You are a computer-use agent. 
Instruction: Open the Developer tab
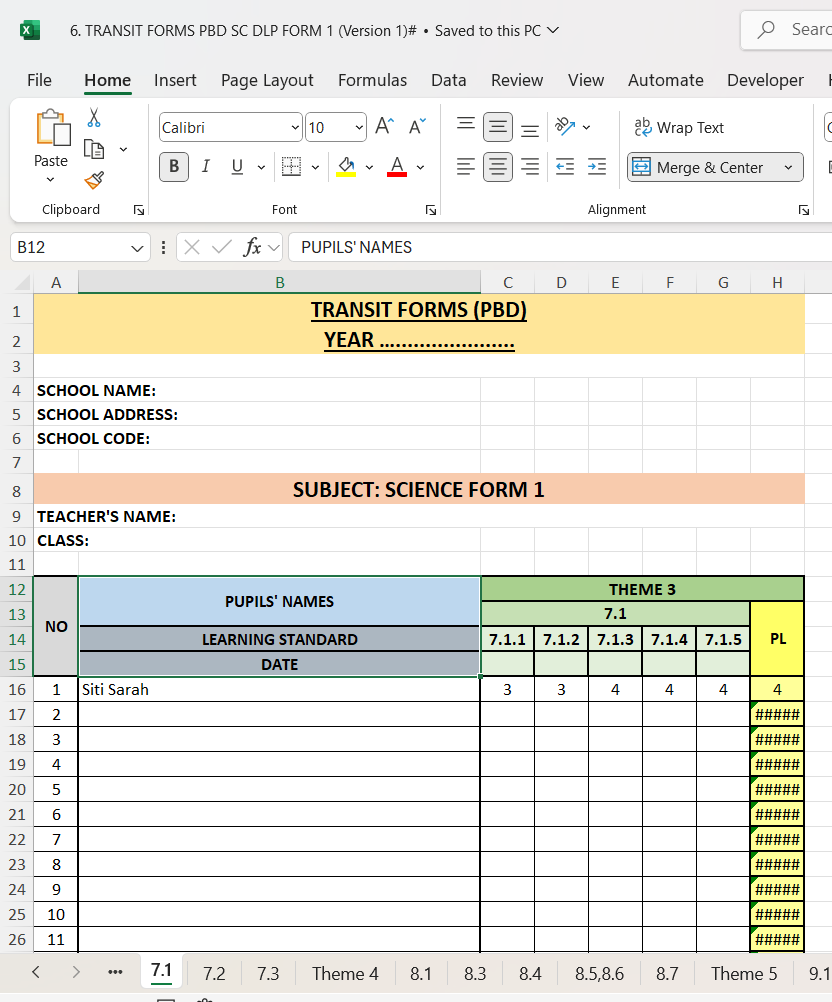(766, 81)
